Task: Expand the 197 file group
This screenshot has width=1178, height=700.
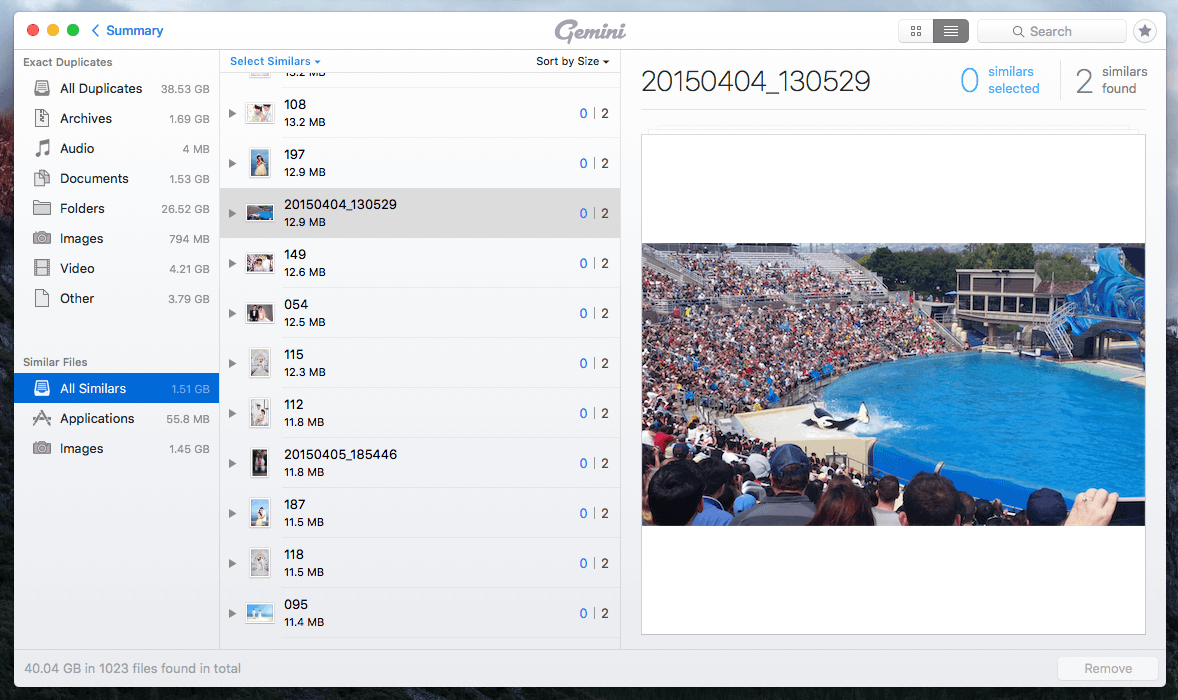Action: 232,163
